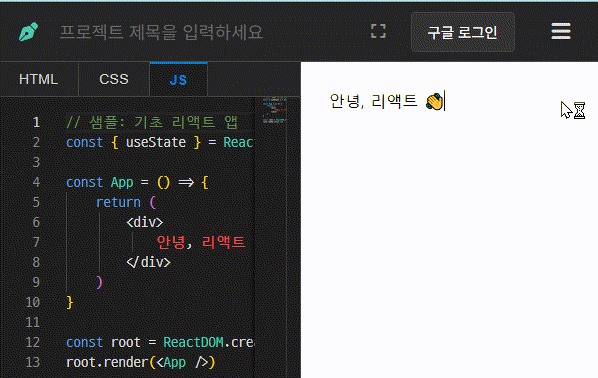Click the closing brace on line 10
The width and height of the screenshot is (598, 378).
(x=69, y=302)
